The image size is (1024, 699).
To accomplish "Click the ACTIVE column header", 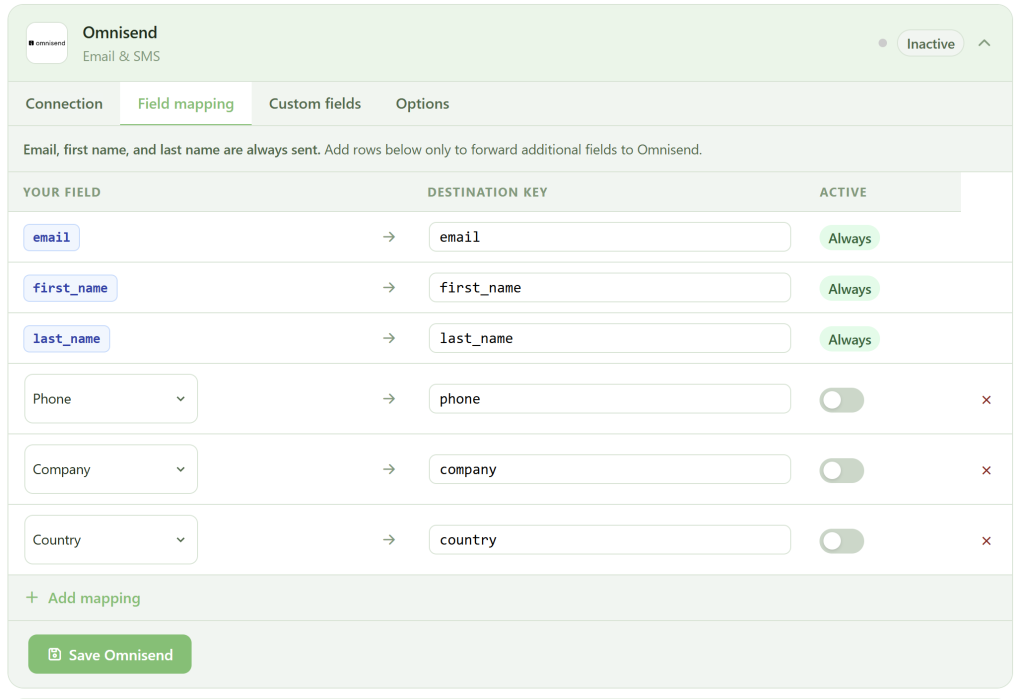I will pos(843,192).
